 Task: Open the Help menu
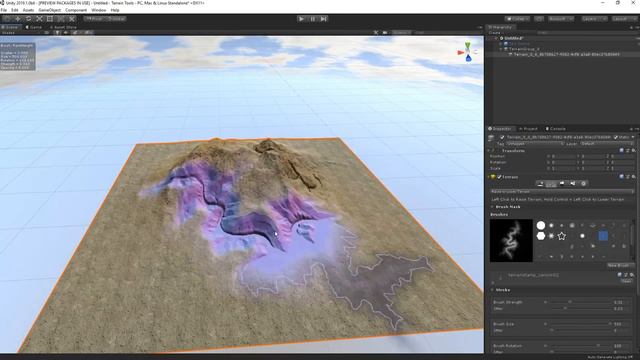pos(115,10)
